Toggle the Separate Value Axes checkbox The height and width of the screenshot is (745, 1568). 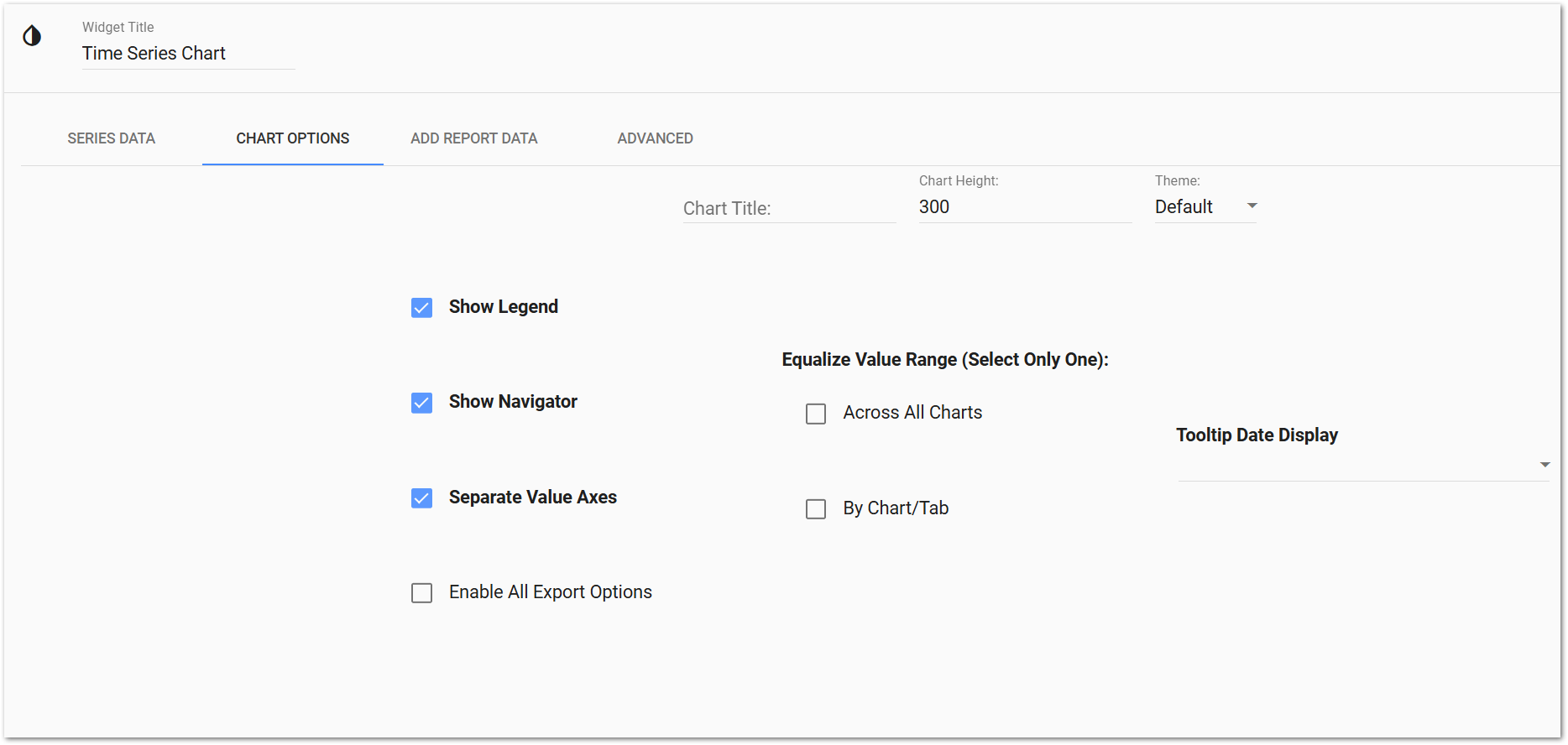[422, 498]
